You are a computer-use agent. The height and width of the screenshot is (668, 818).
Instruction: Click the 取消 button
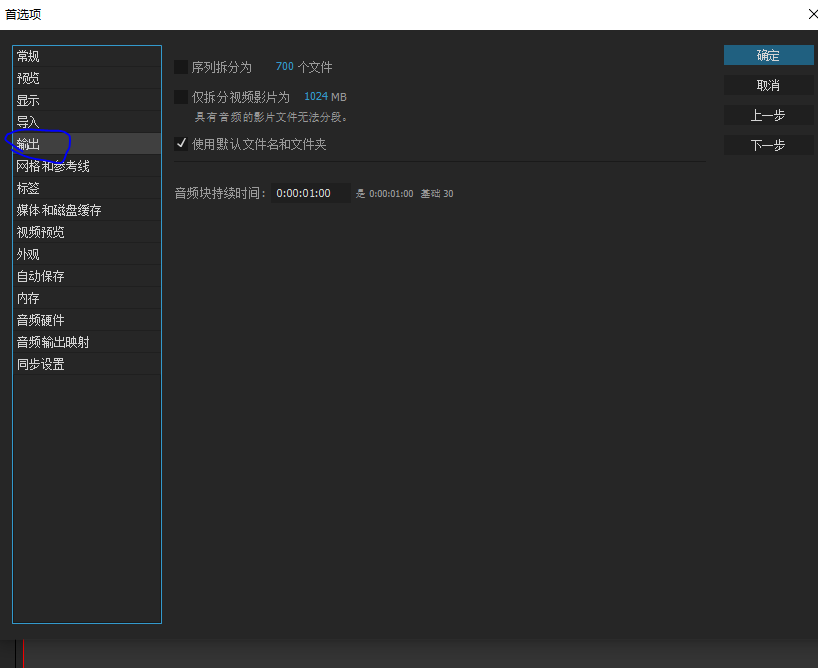coord(768,85)
